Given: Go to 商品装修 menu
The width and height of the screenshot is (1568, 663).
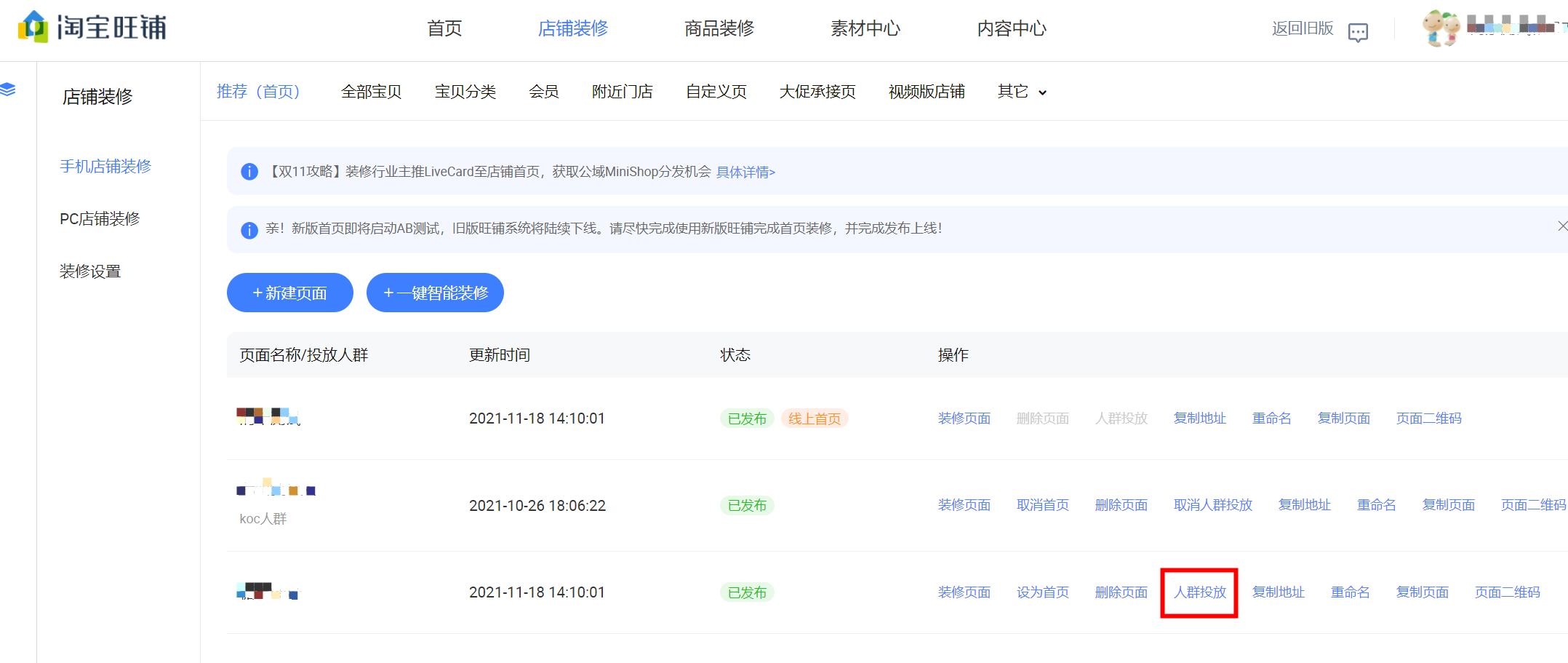Looking at the screenshot, I should 719,28.
